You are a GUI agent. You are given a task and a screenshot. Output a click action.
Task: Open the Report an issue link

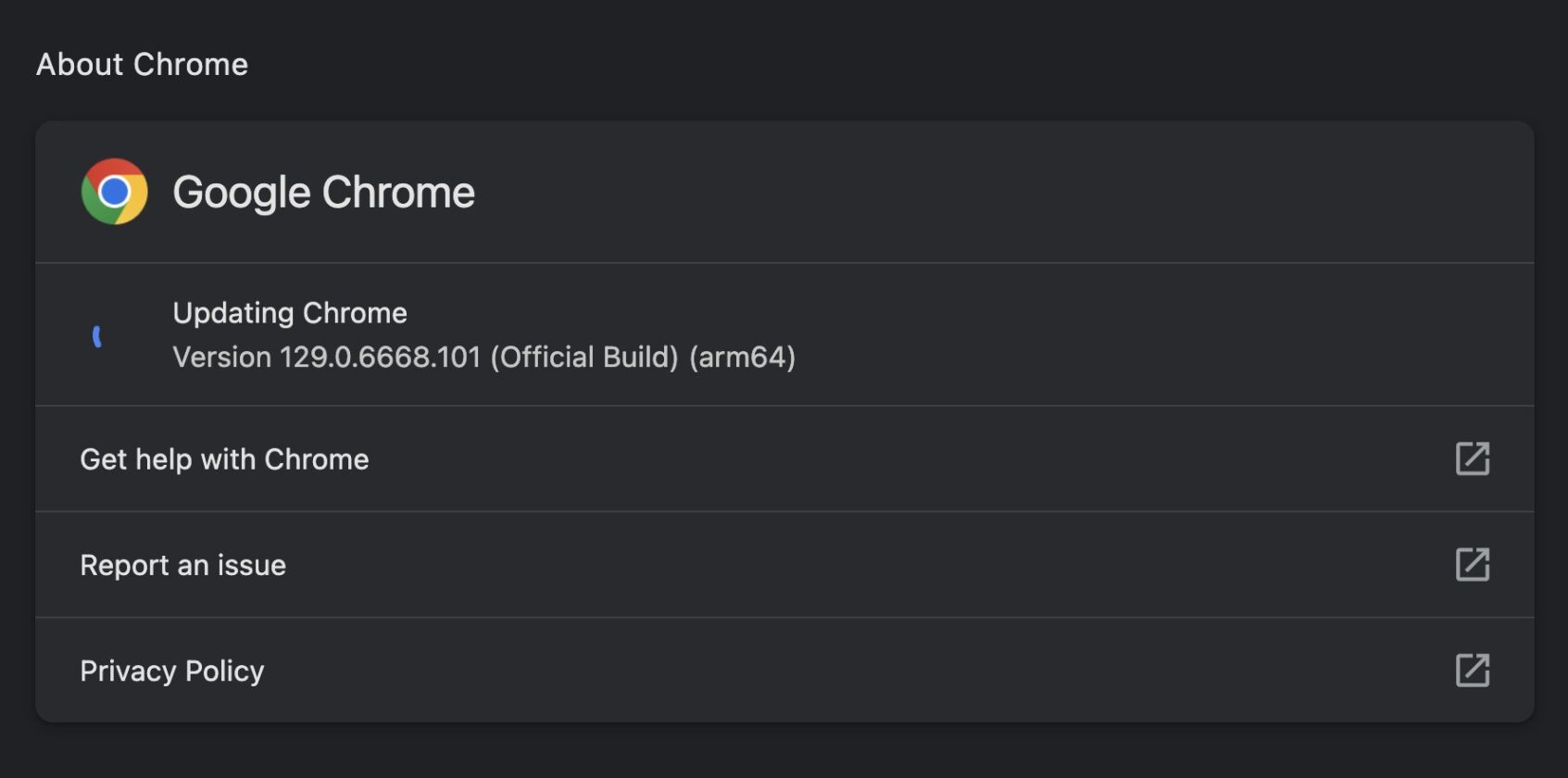182,565
